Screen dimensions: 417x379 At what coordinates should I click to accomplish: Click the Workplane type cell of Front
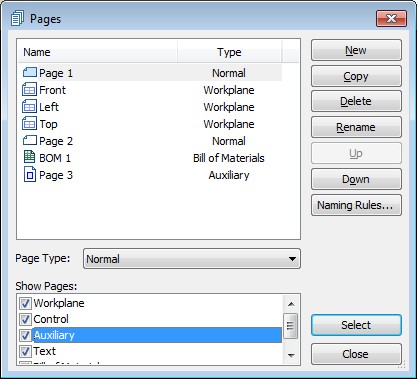(x=229, y=90)
